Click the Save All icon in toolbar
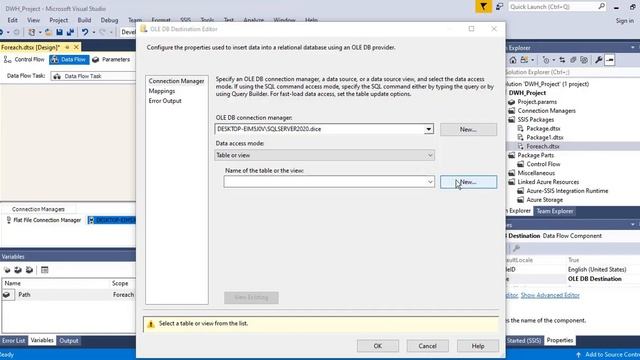This screenshot has height=360, width=640. coord(70,32)
